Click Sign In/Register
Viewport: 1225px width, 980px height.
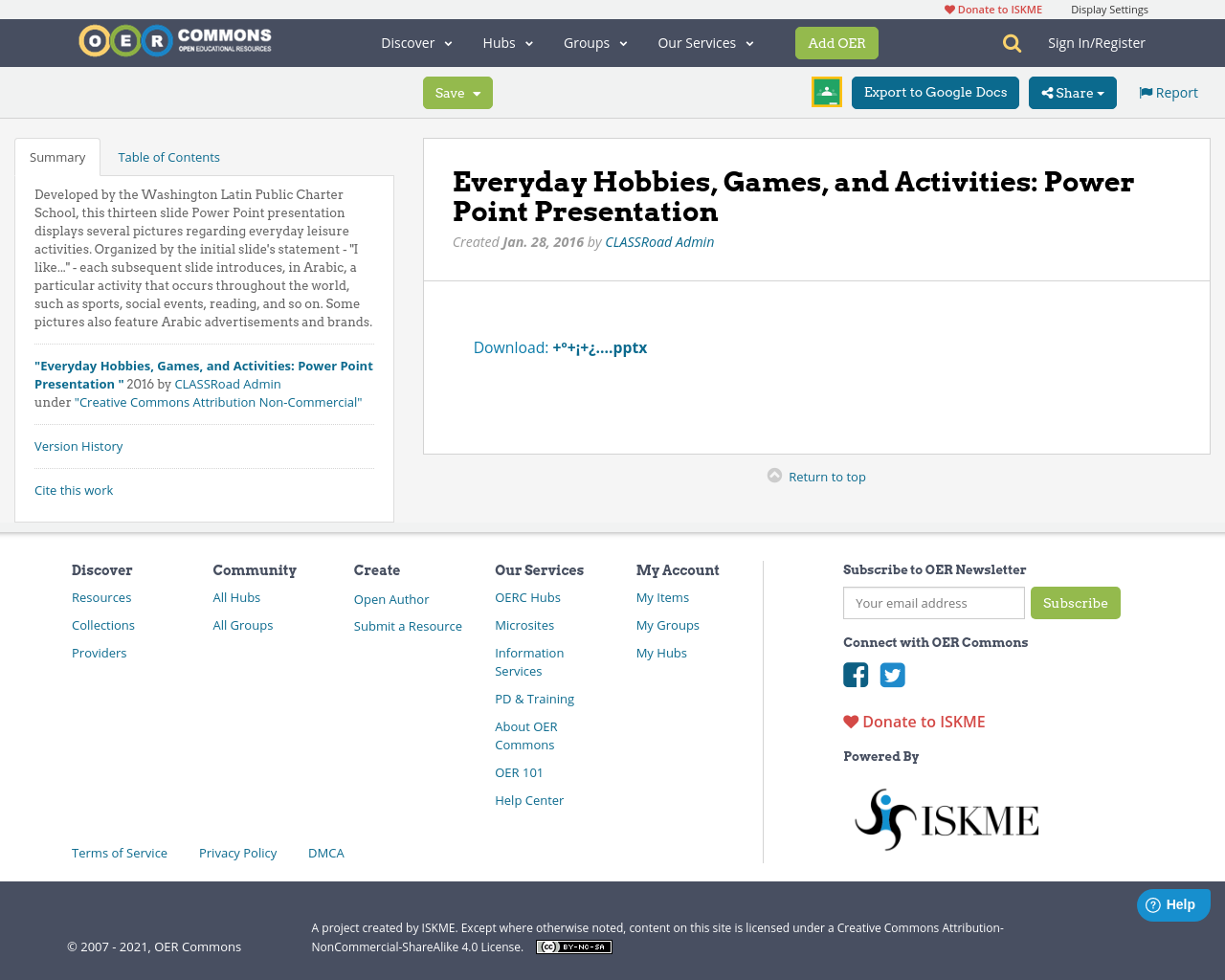point(1097,43)
